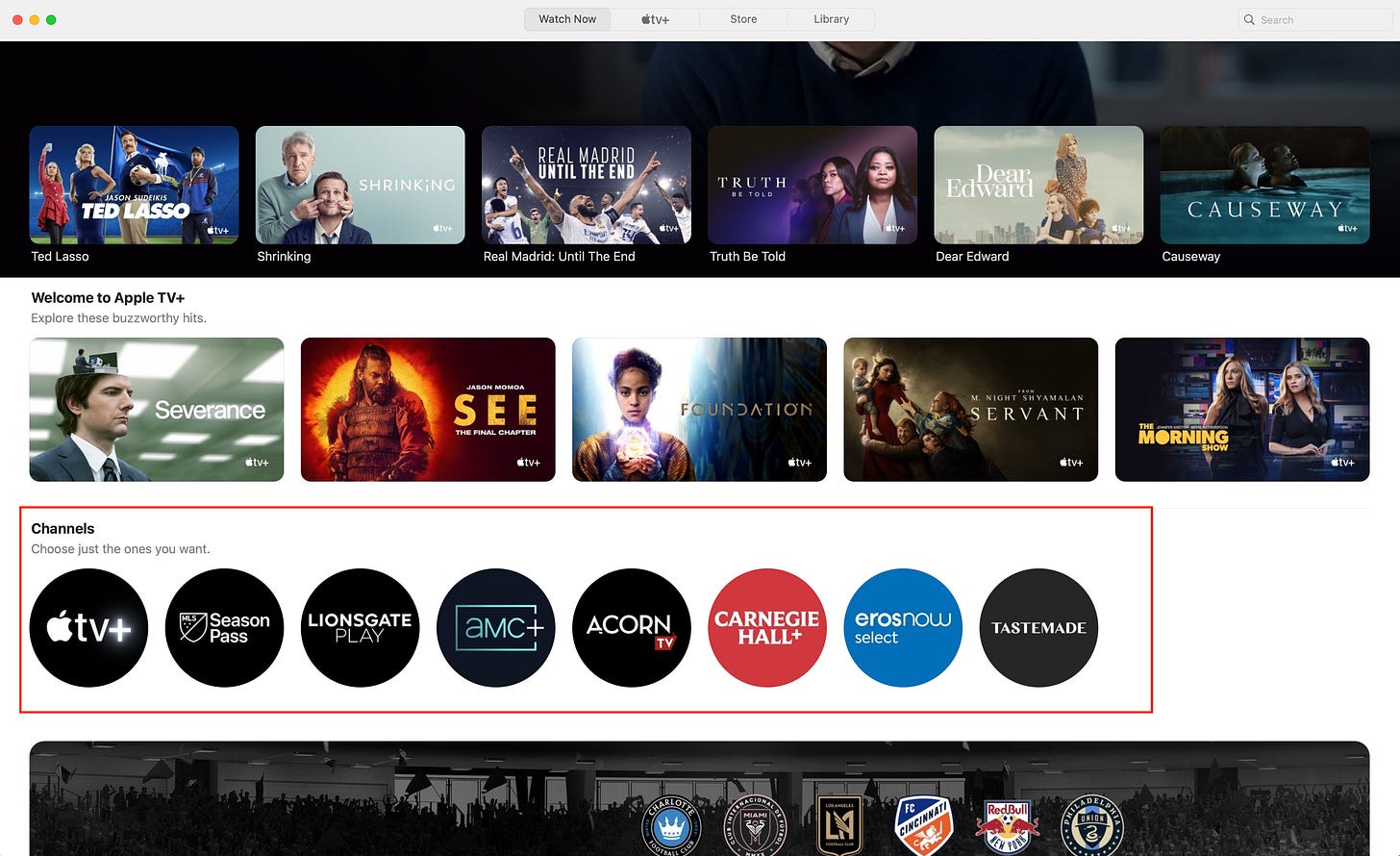This screenshot has height=856, width=1400.
Task: Click the green full-screen window button
Action: [51, 19]
